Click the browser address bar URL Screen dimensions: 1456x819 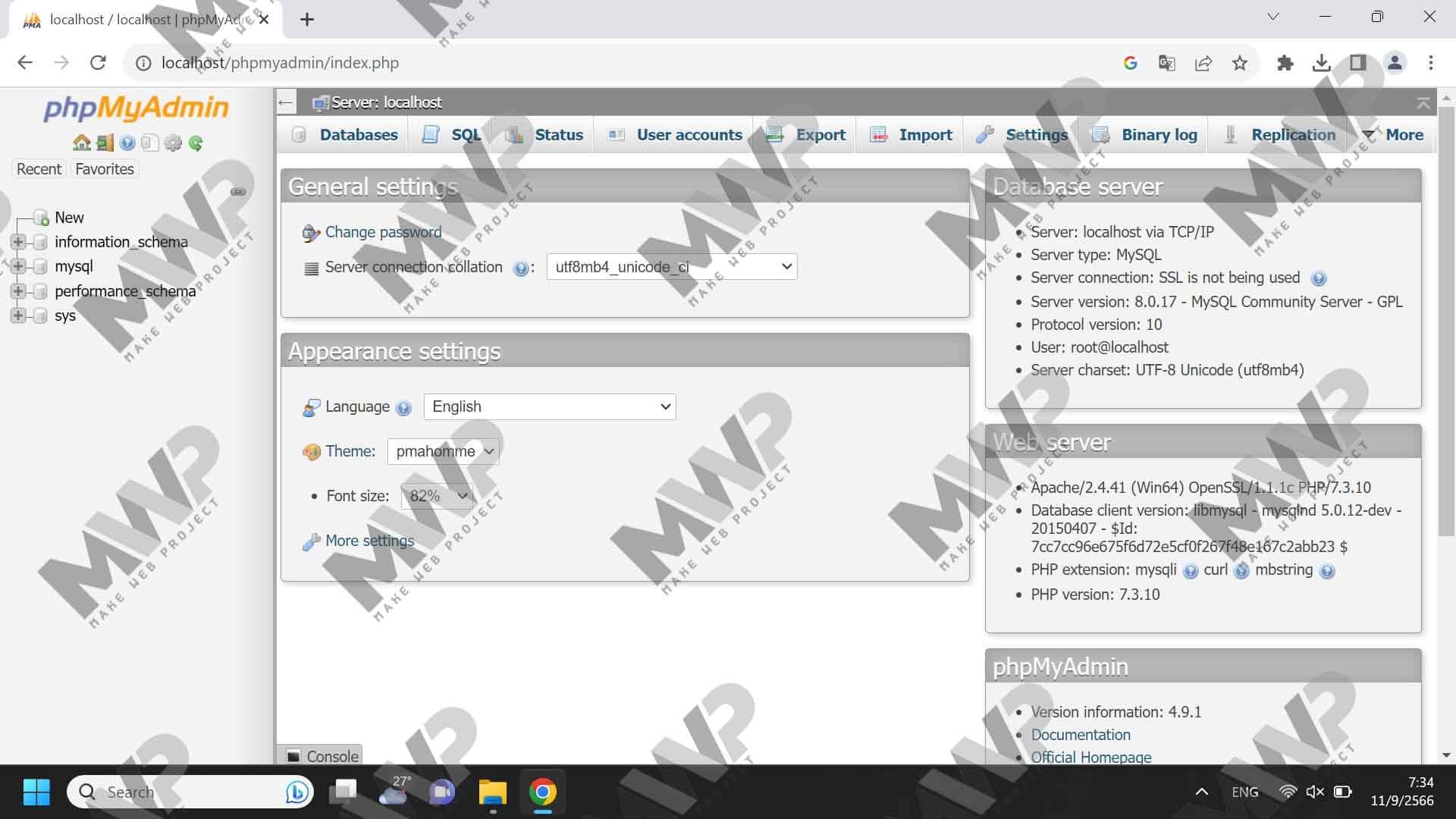(x=280, y=63)
